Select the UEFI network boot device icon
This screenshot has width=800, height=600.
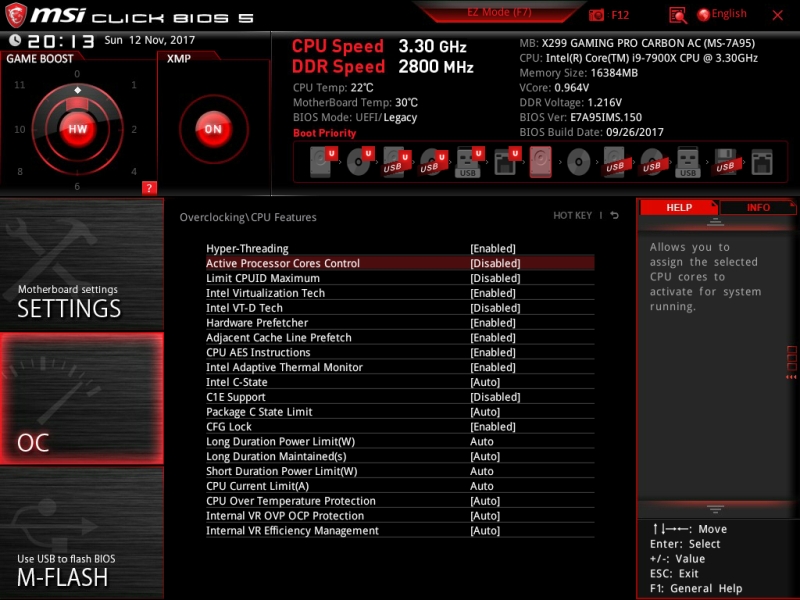coord(507,162)
